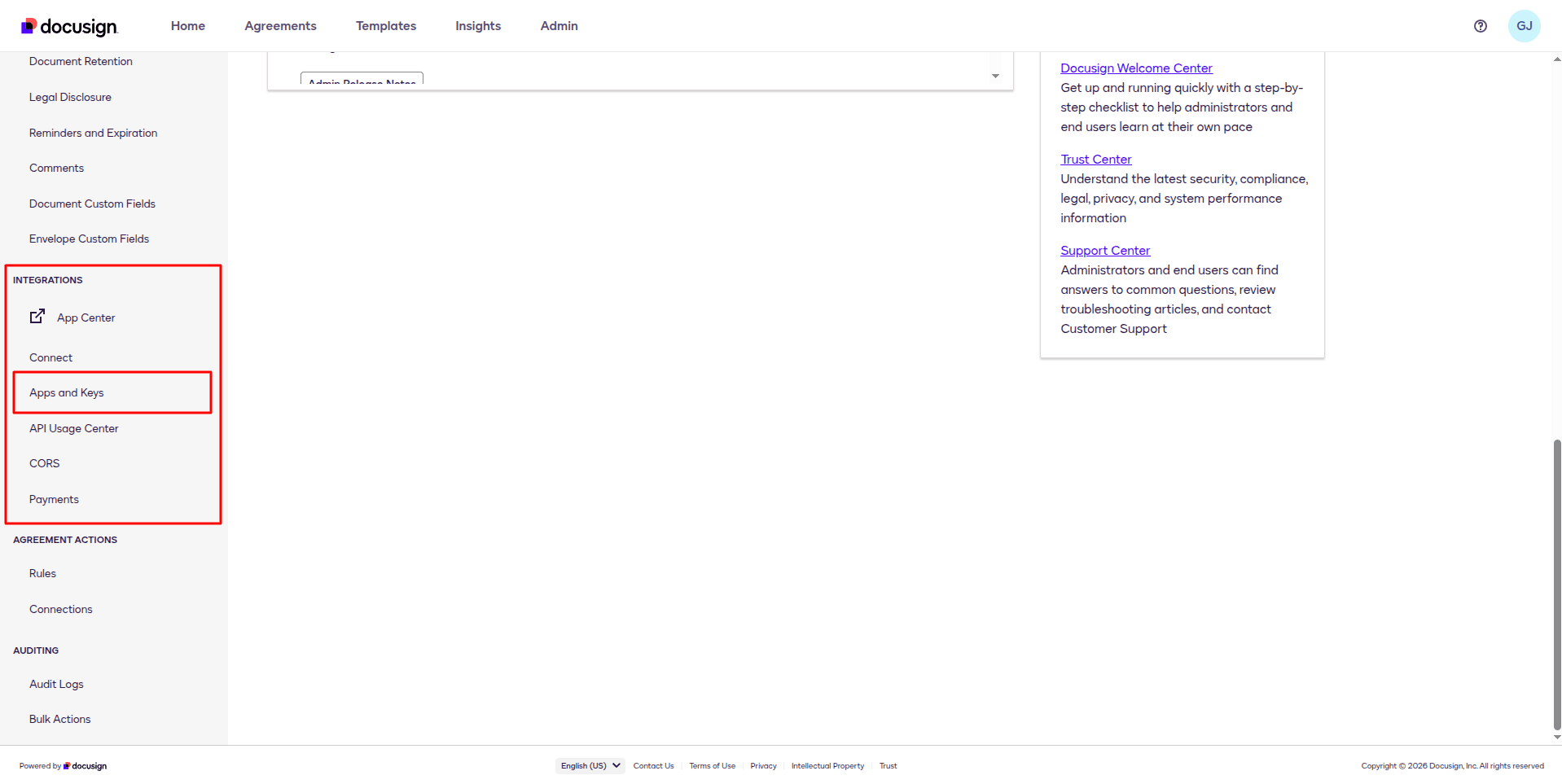Open the English (US) language dropdown
The width and height of the screenshot is (1562, 784).
pos(590,766)
